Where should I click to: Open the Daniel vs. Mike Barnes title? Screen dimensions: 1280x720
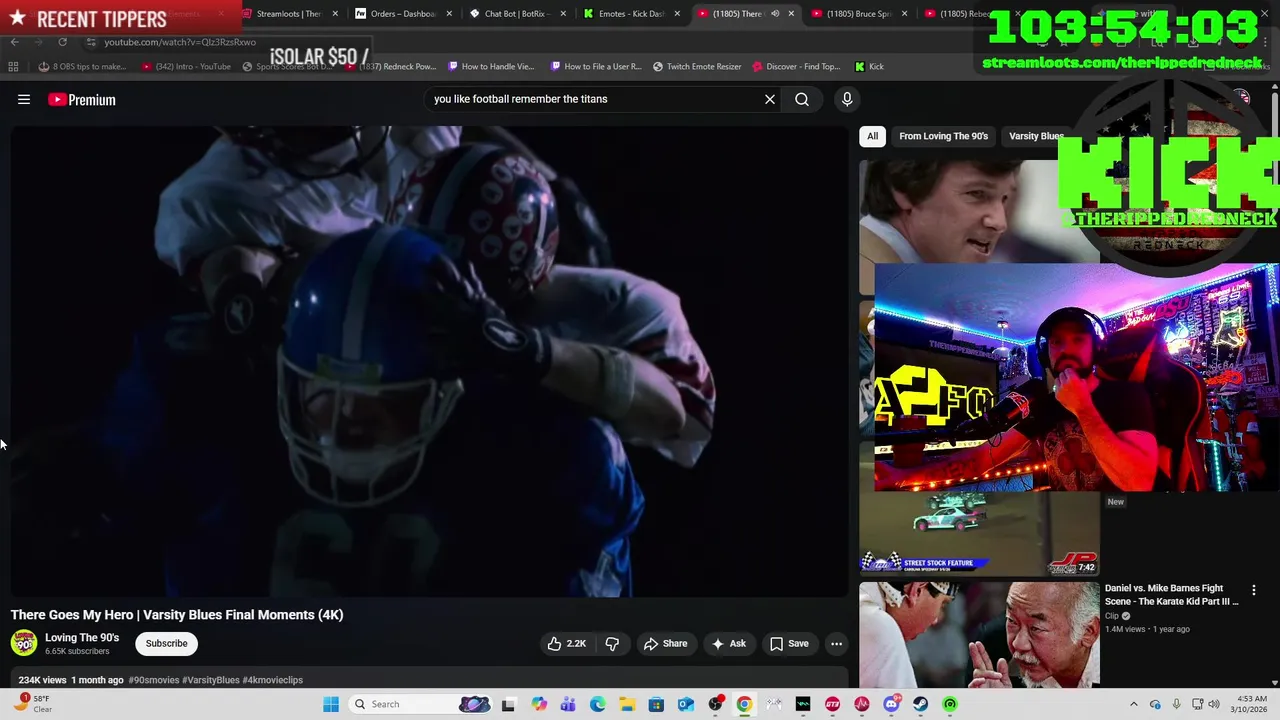(1171, 595)
